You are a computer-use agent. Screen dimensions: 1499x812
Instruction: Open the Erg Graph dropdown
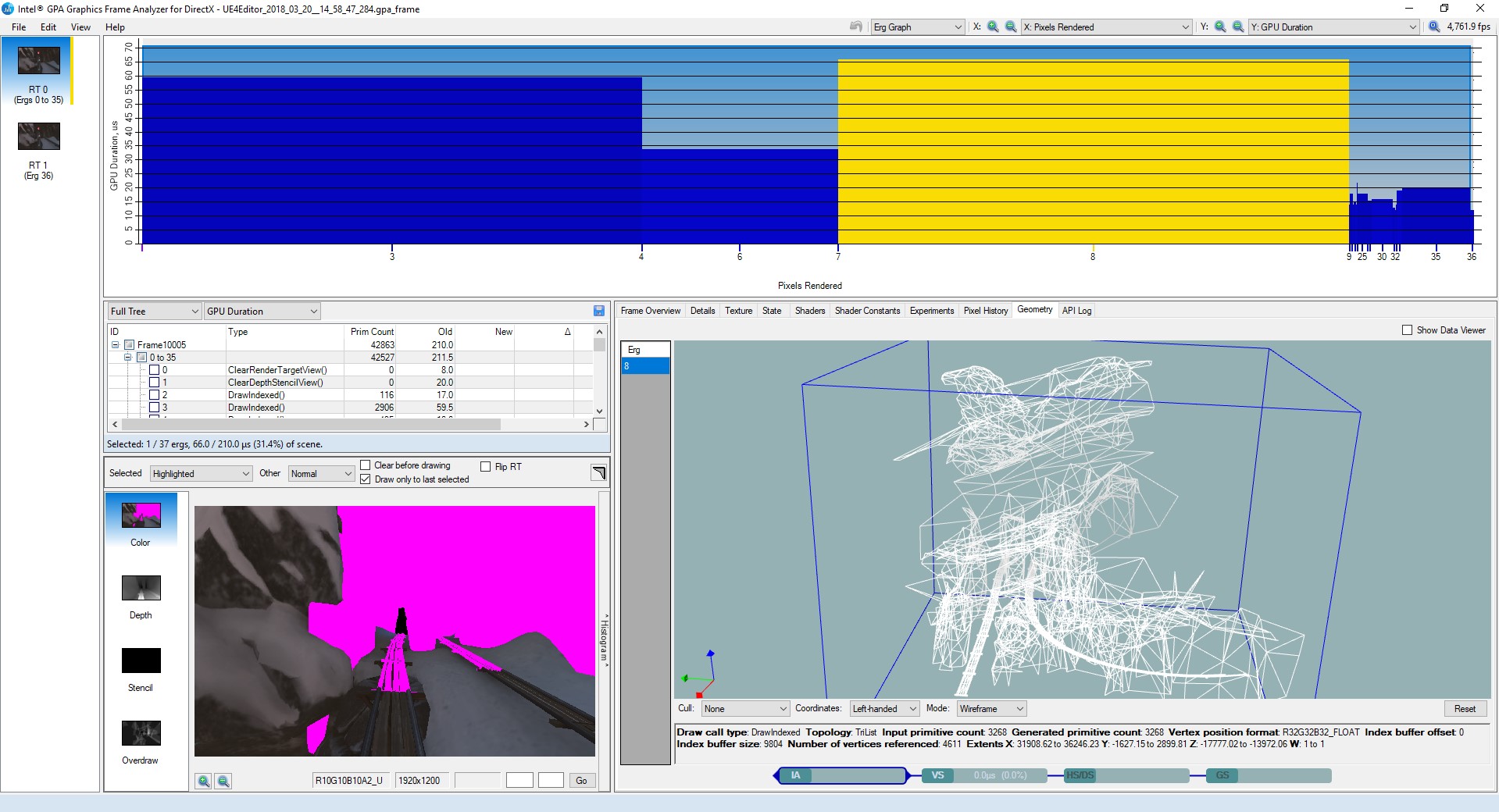pyautogui.click(x=918, y=27)
